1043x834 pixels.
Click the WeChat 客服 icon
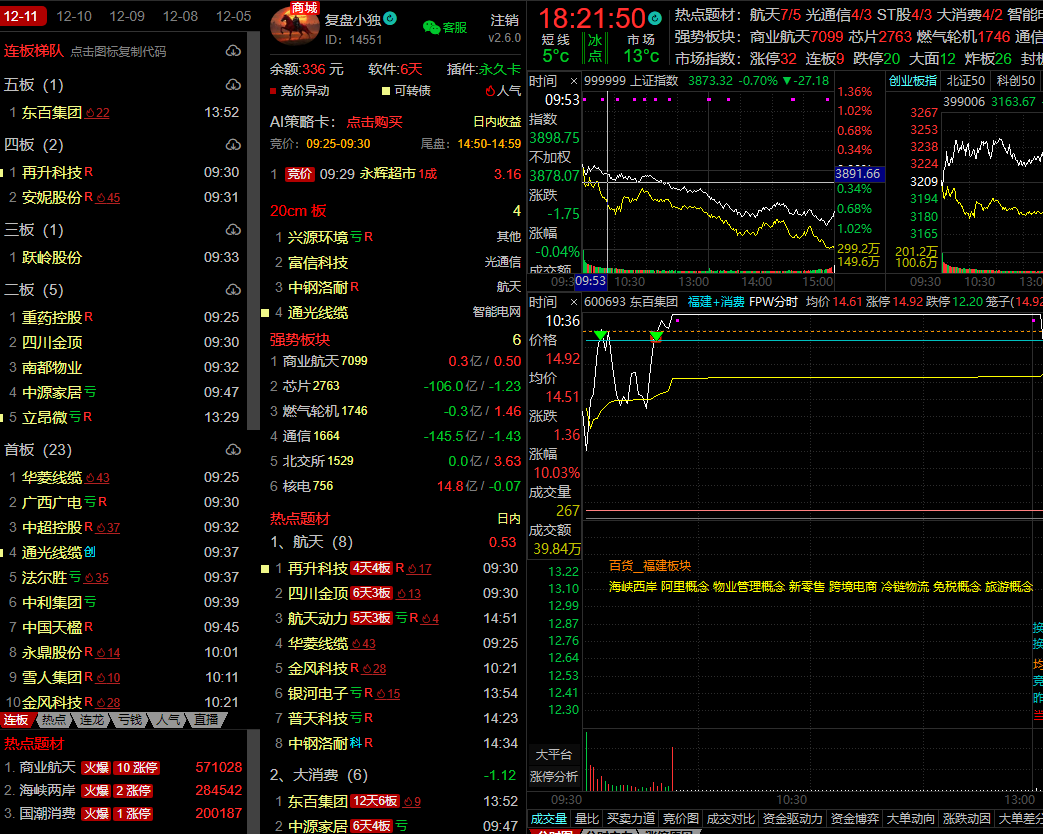pos(431,27)
